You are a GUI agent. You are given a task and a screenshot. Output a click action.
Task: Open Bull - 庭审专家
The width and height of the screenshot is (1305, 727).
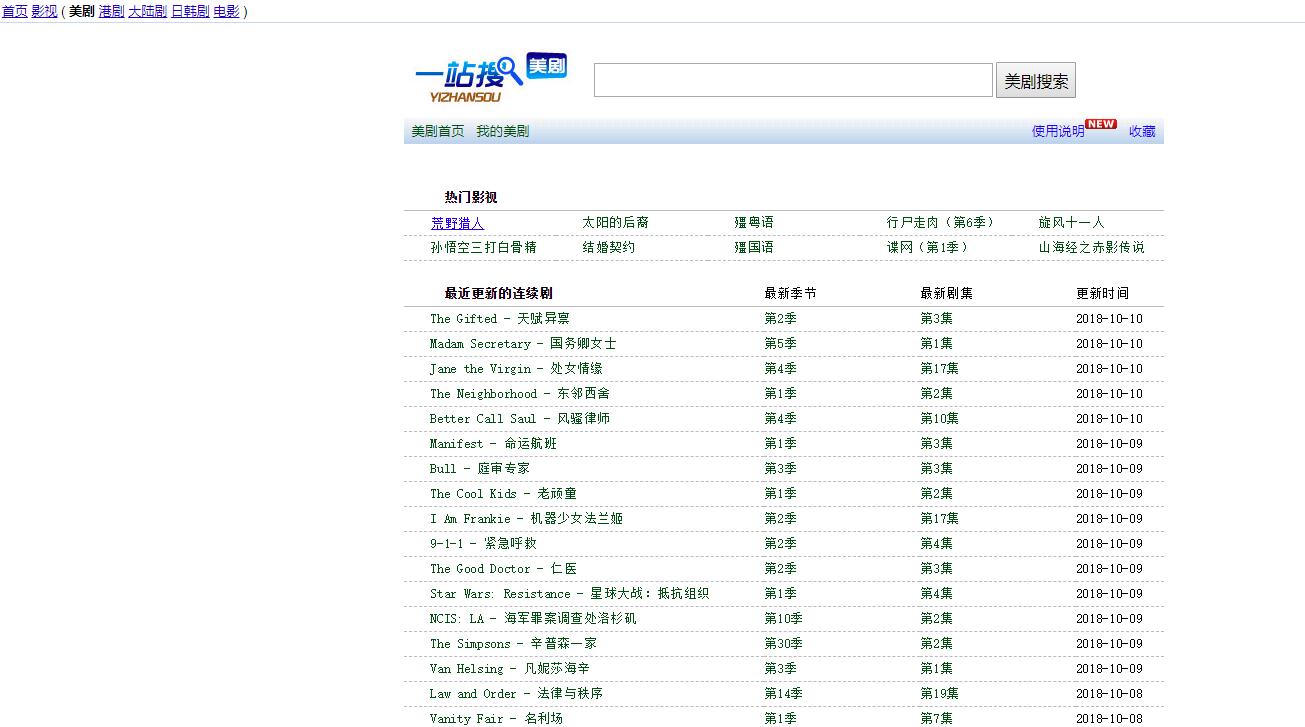tap(480, 469)
